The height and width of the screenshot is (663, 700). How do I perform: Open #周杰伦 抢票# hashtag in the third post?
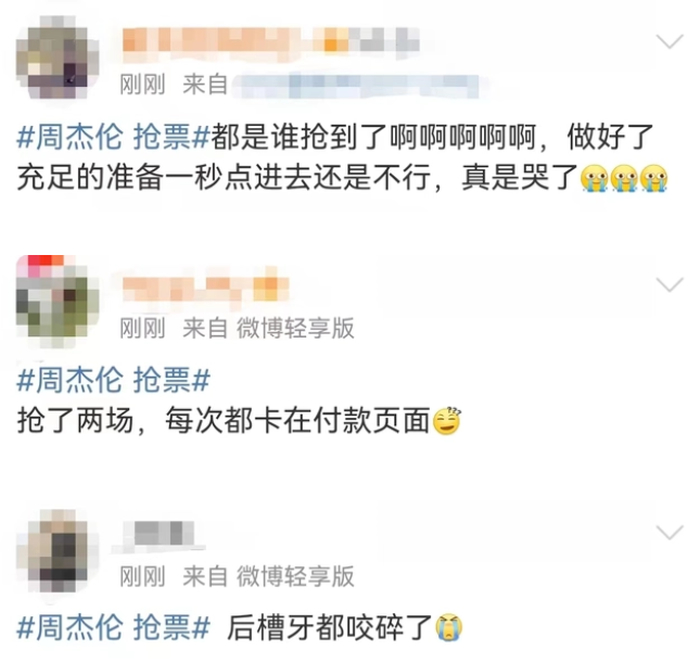coord(113,627)
